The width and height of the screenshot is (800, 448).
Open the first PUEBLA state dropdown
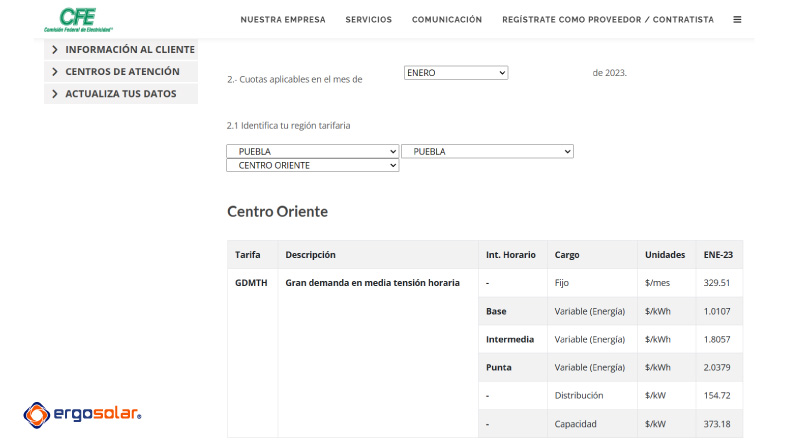(x=312, y=151)
